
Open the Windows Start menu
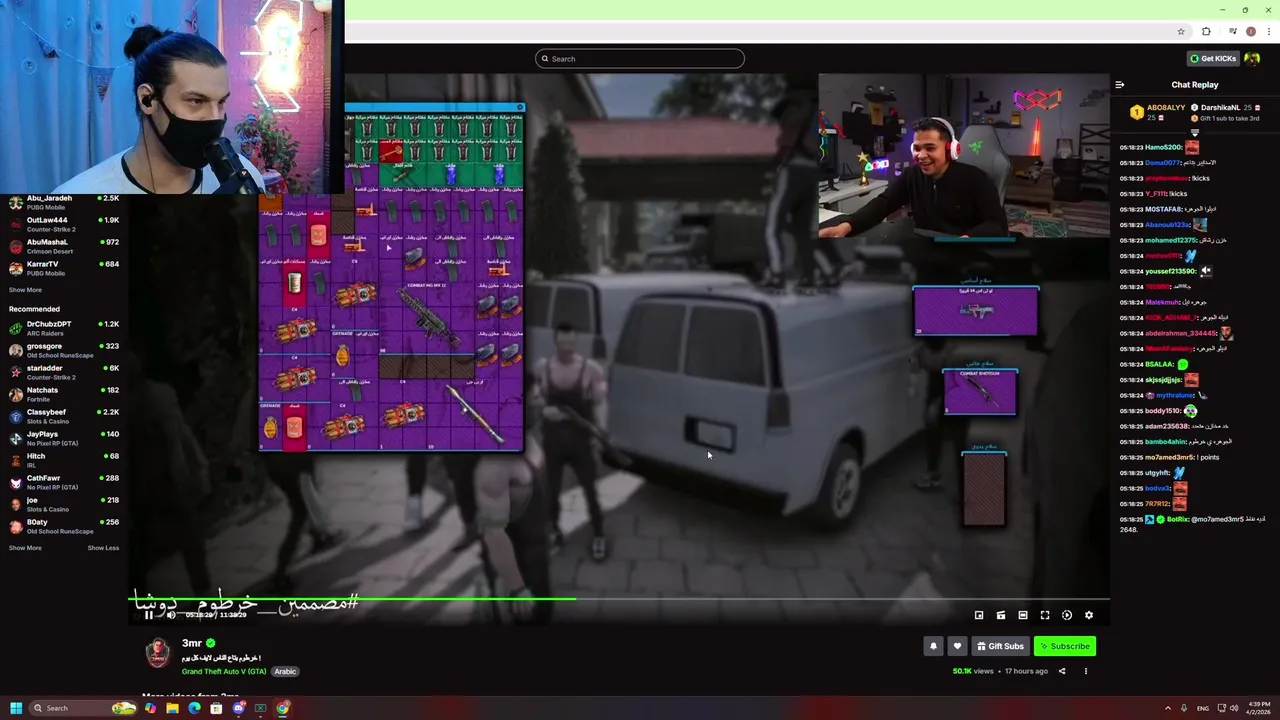click(x=15, y=708)
